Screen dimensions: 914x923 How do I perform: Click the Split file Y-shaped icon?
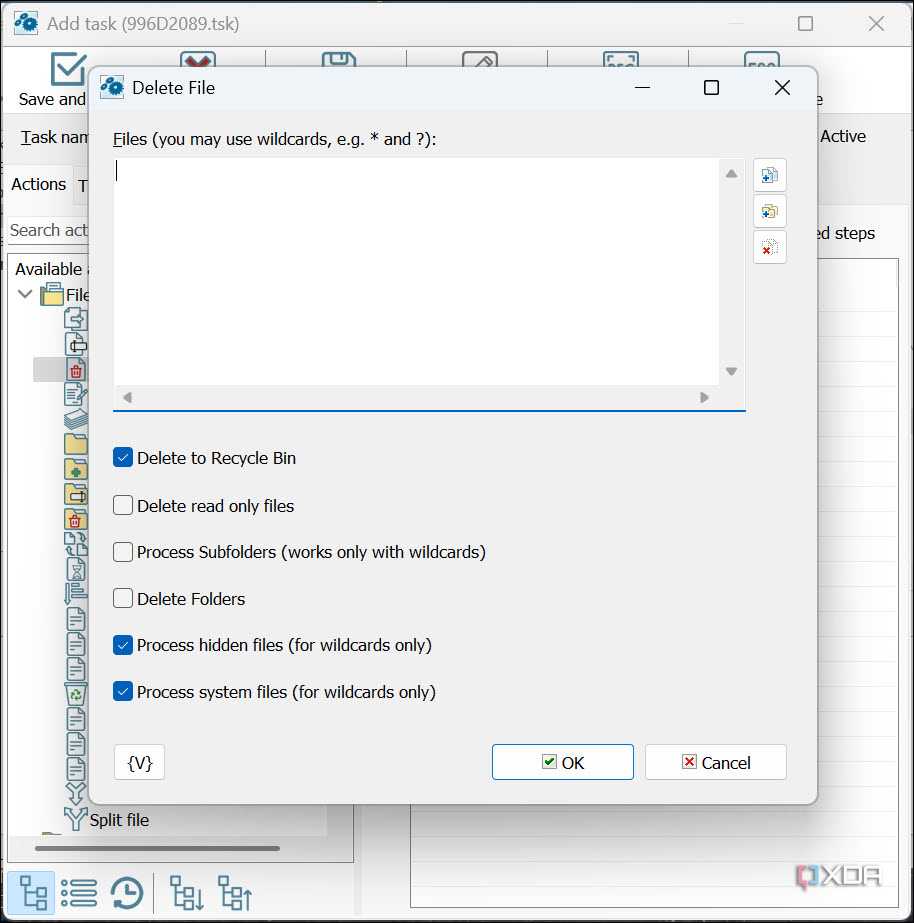click(x=75, y=819)
